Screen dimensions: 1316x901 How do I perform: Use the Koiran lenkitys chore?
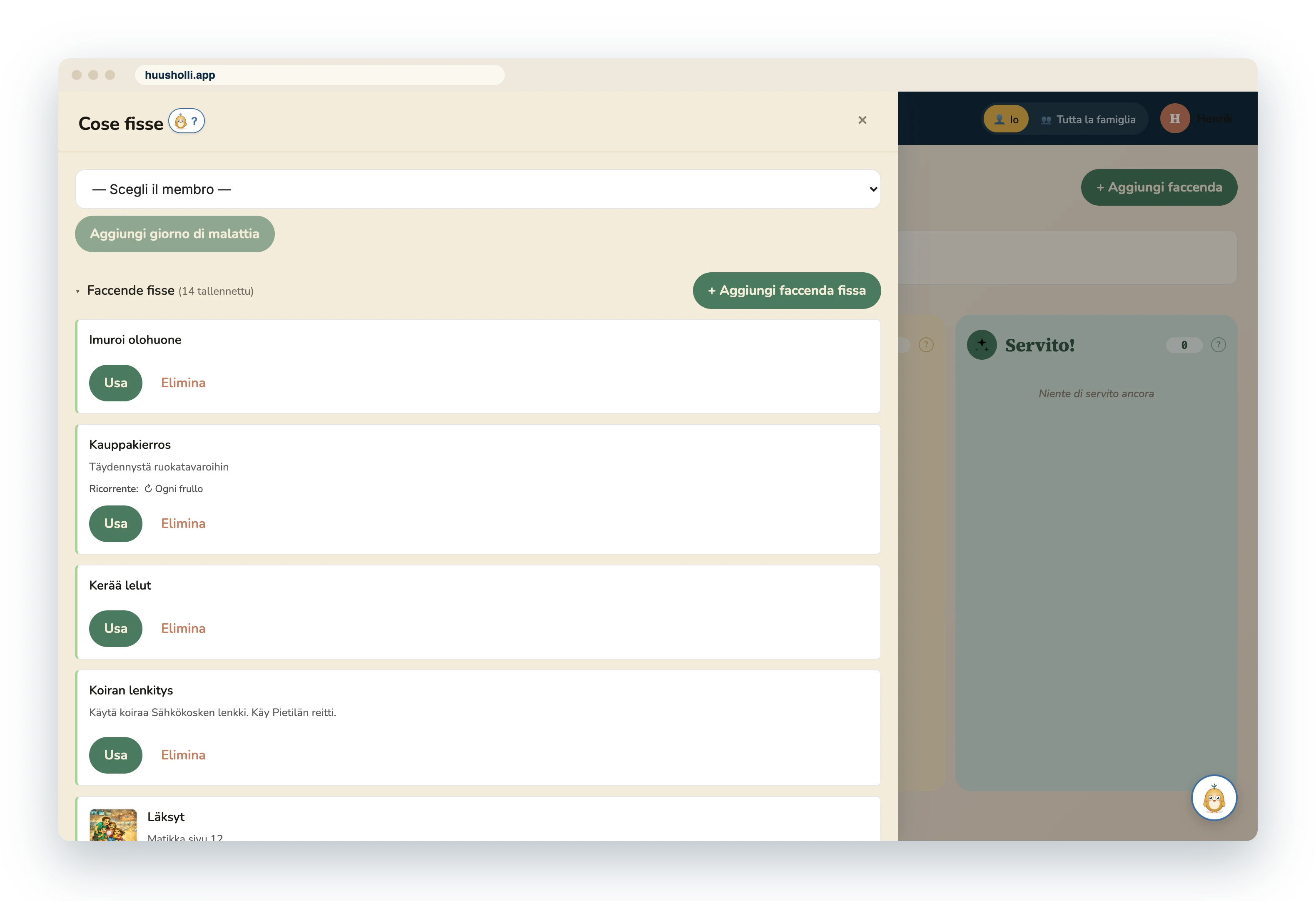point(115,755)
